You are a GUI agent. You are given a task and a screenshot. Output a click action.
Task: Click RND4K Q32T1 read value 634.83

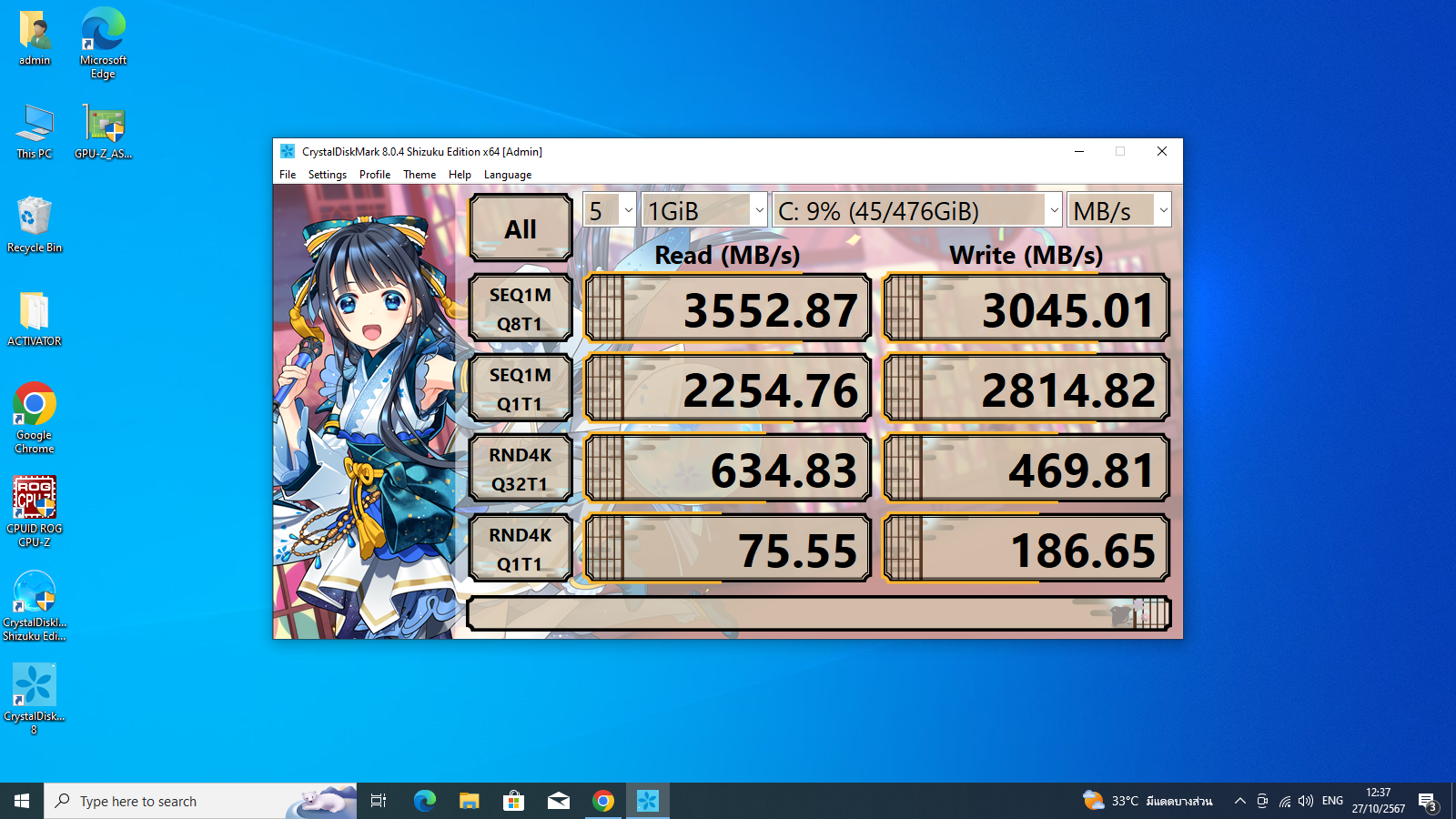point(728,469)
